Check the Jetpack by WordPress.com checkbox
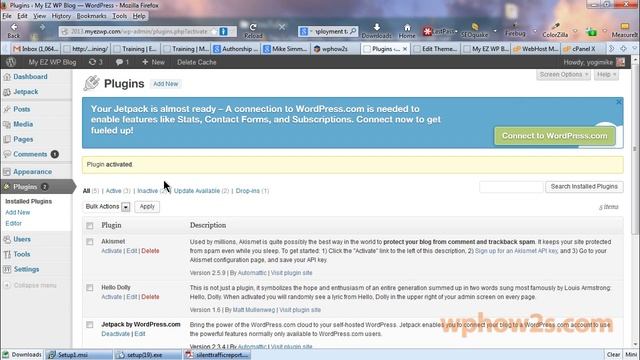 (x=90, y=325)
